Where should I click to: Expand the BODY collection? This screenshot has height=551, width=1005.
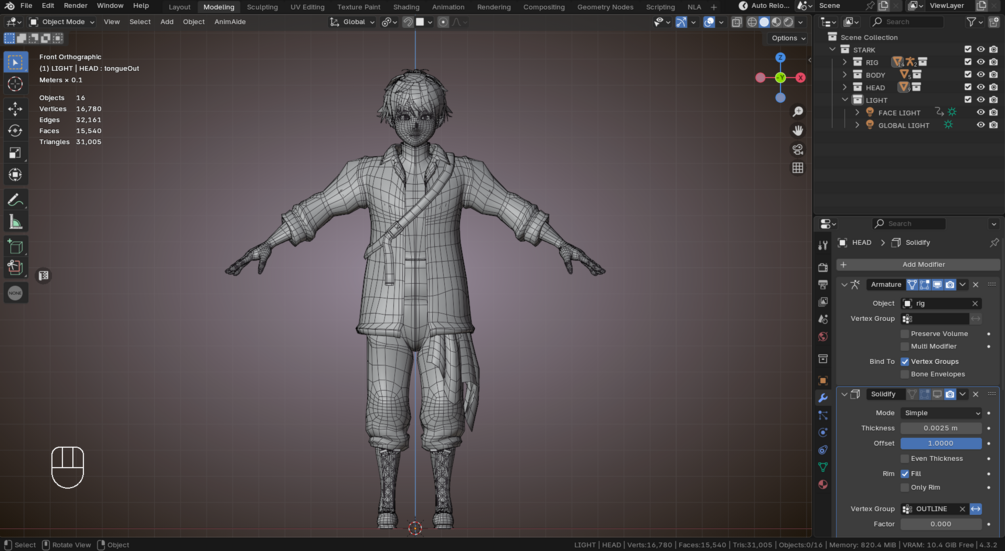[845, 75]
